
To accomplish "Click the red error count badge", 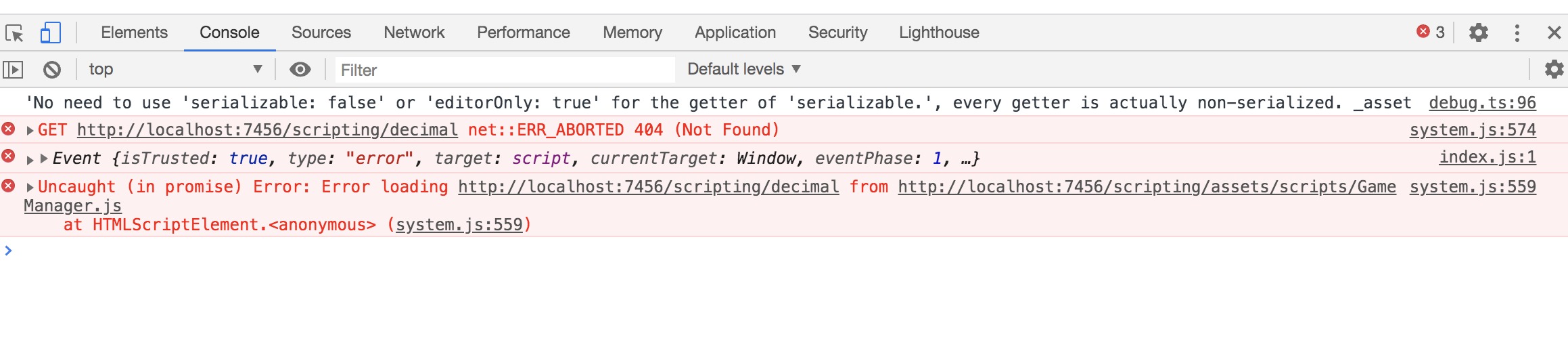I will 1431,32.
